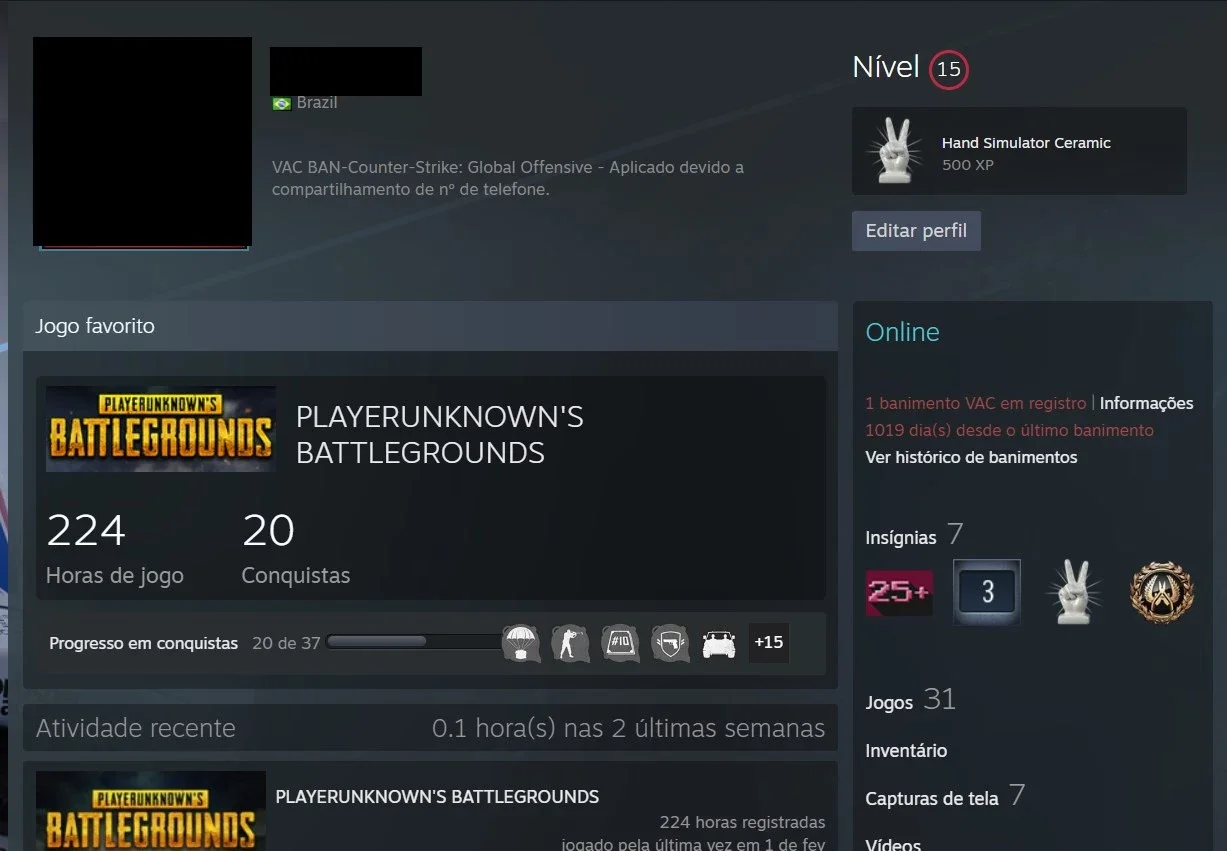
Task: Click the Editar perfil button
Action: coord(916,231)
